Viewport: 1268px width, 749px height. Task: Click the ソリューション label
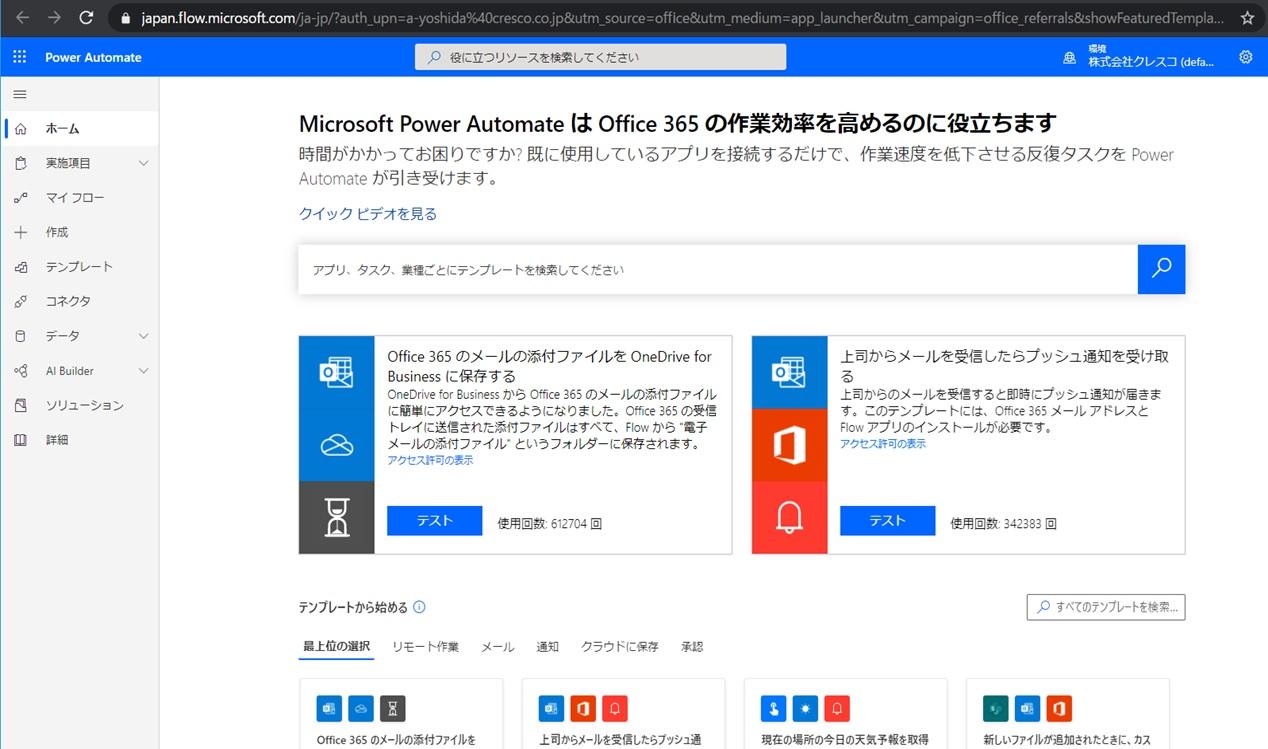(85, 405)
